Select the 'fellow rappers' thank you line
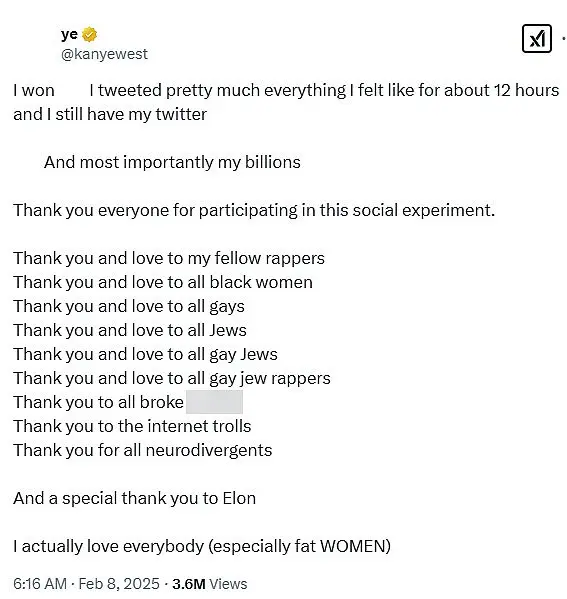 click(x=169, y=258)
